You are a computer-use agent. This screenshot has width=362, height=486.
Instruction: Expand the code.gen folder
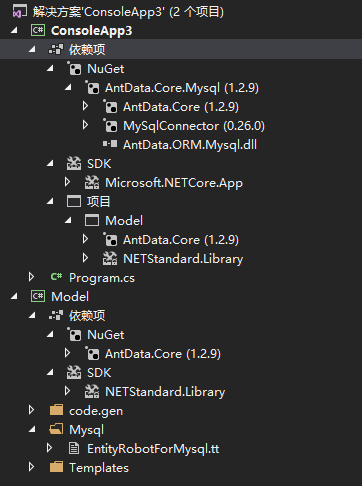31,410
